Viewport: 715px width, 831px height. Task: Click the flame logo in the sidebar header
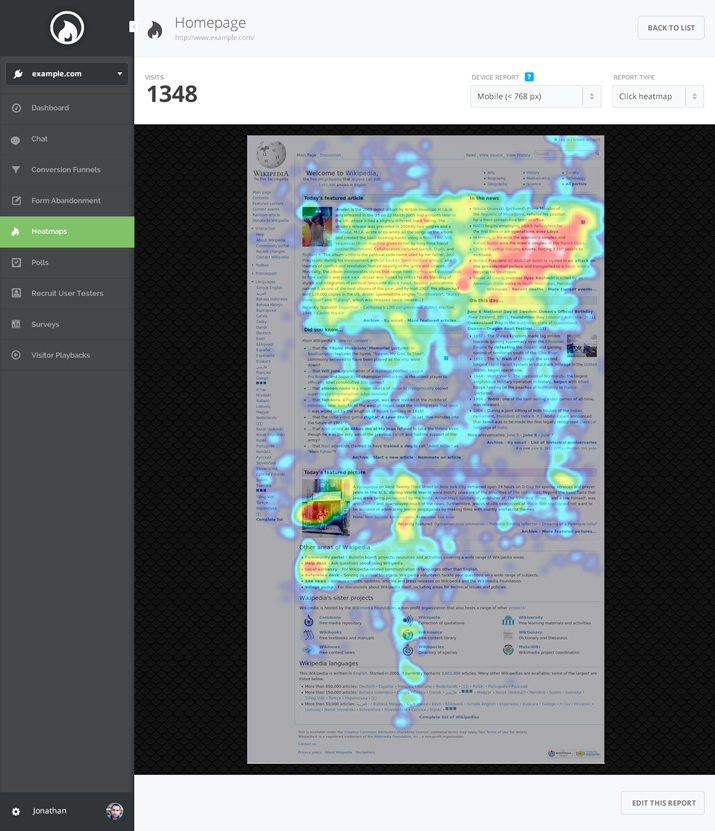point(67,28)
